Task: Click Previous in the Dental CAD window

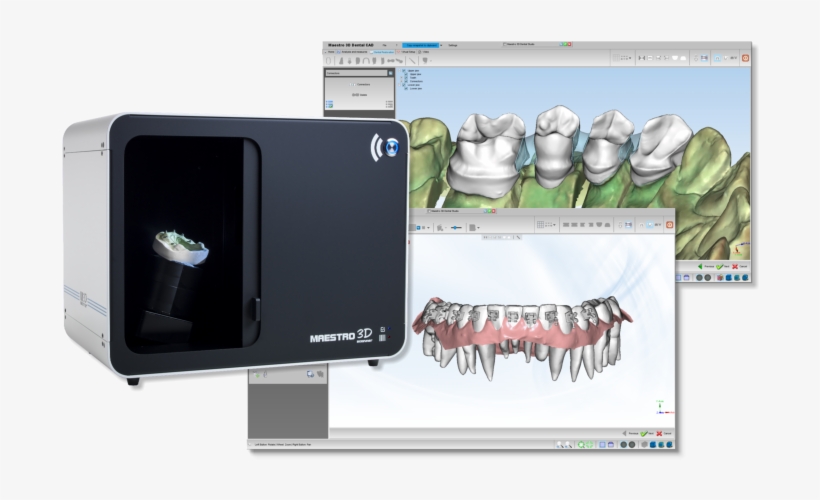Action: click(x=706, y=267)
